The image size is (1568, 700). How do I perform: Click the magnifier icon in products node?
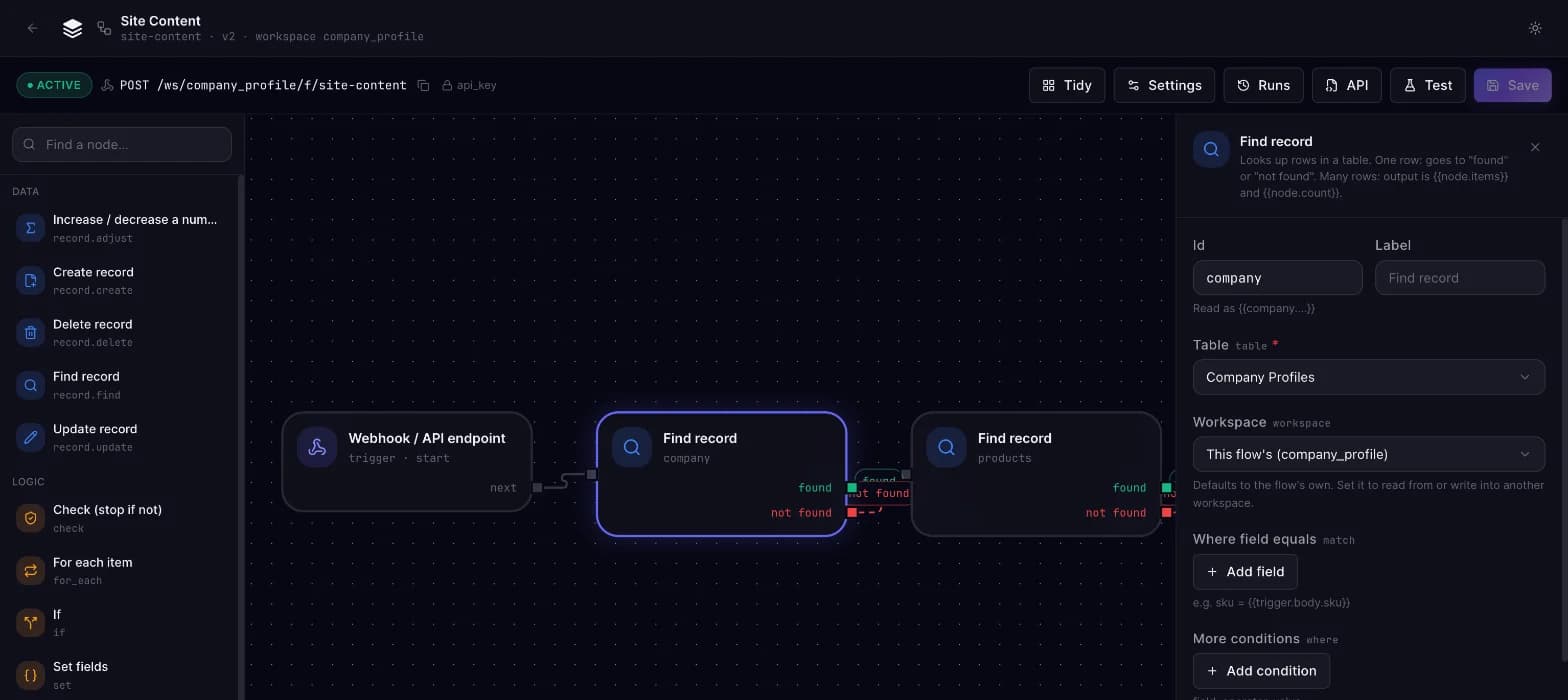(x=946, y=447)
